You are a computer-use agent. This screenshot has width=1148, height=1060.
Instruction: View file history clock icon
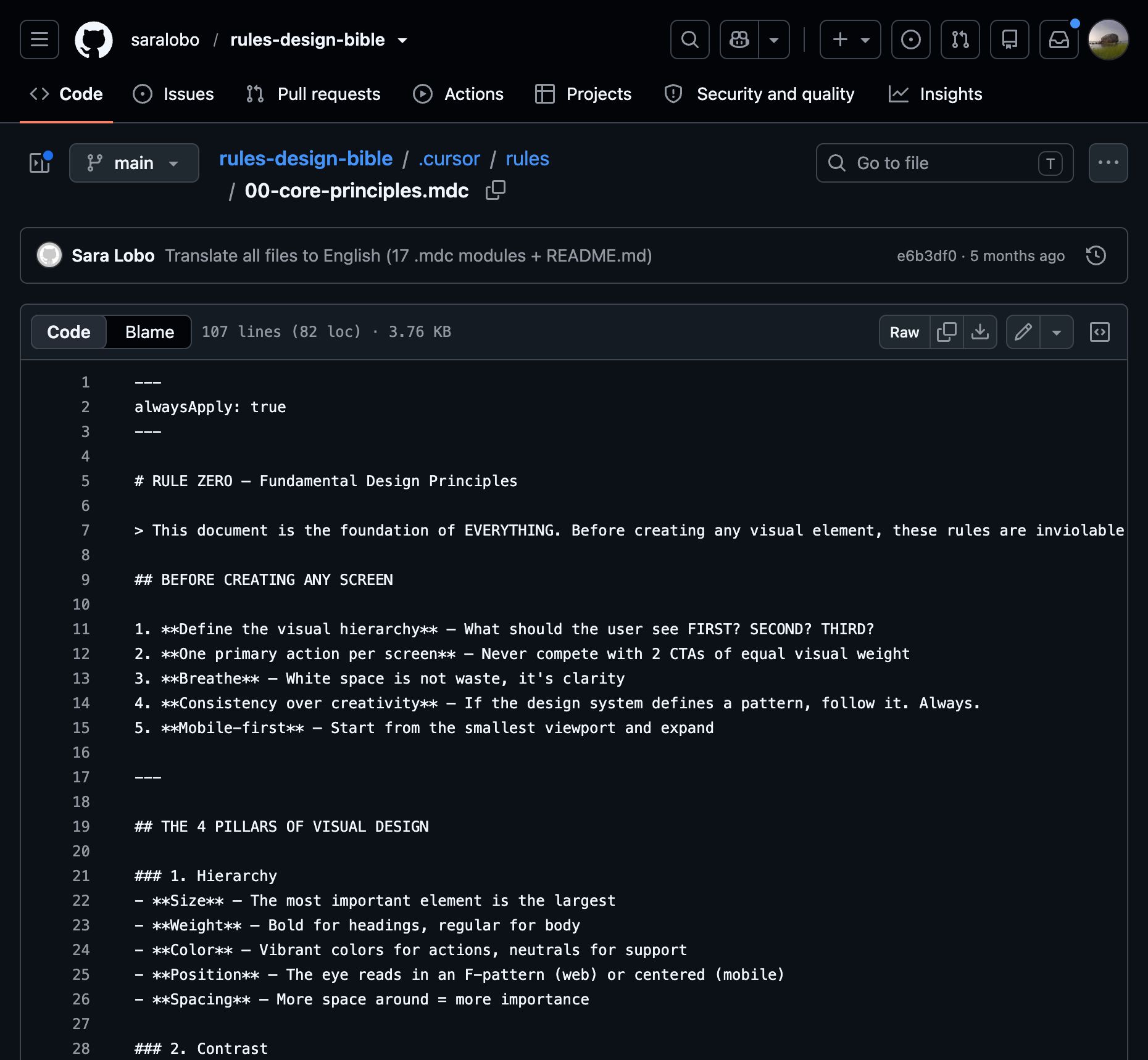click(x=1096, y=255)
